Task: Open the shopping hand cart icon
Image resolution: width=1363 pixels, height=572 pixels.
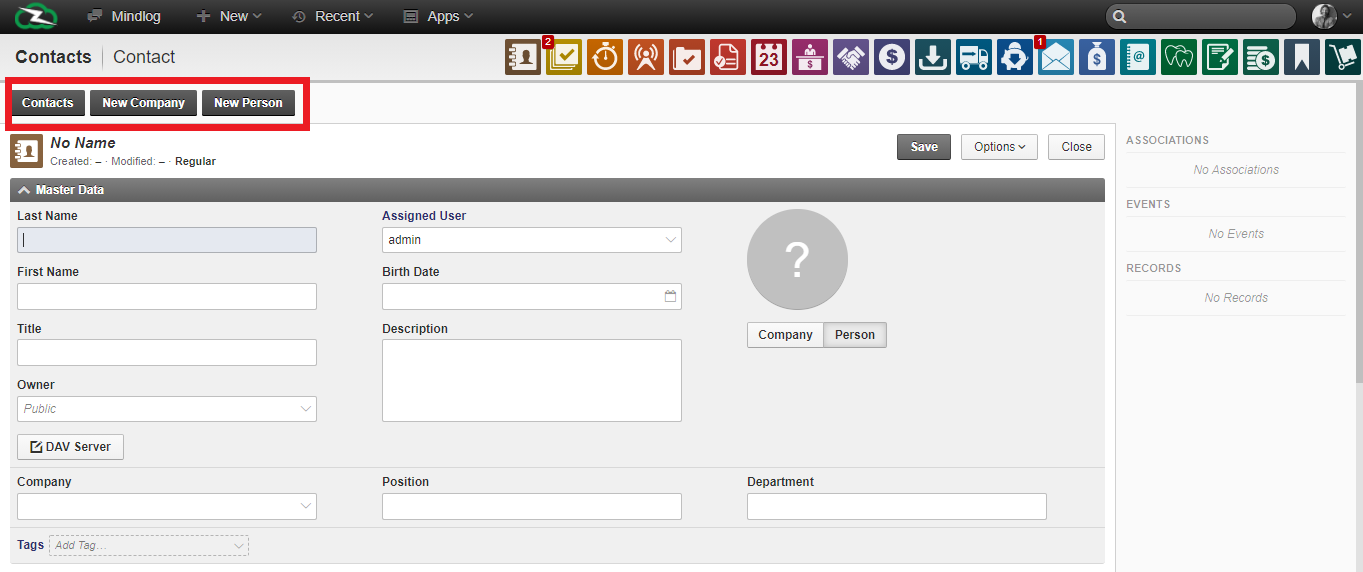Action: pyautogui.click(x=1343, y=58)
